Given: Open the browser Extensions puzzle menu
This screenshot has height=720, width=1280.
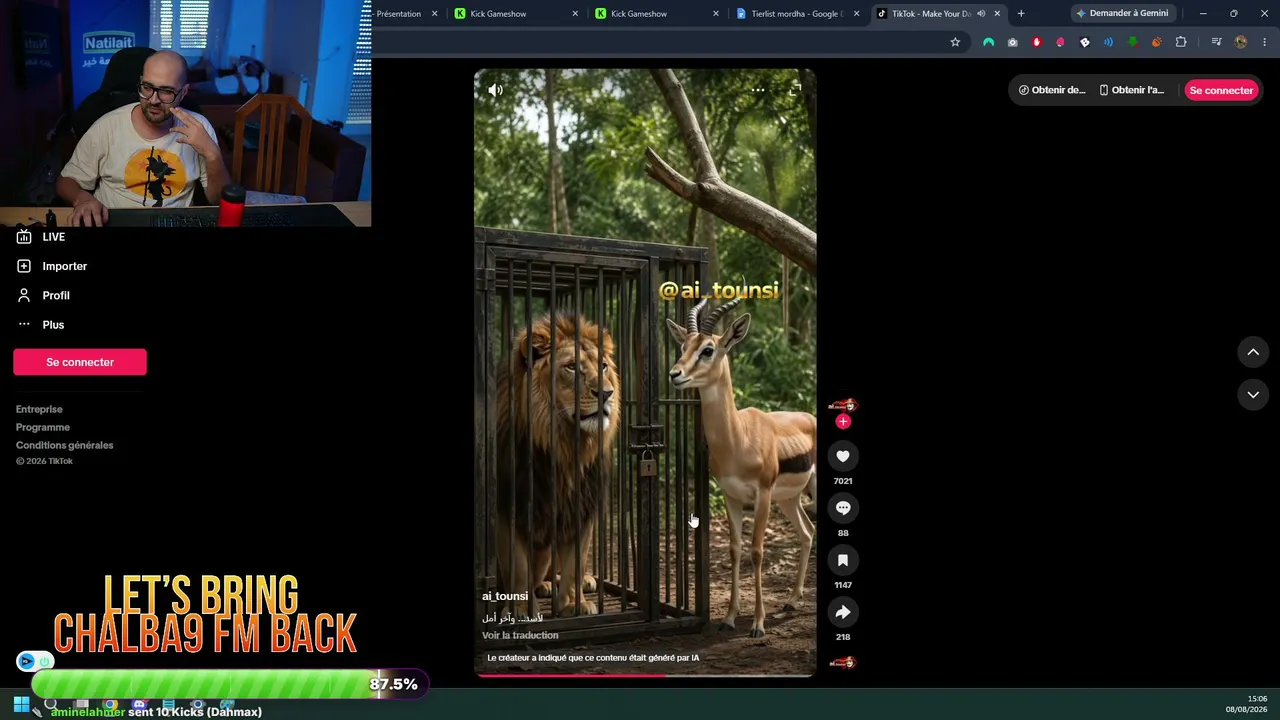Looking at the screenshot, I should coord(1181,42).
